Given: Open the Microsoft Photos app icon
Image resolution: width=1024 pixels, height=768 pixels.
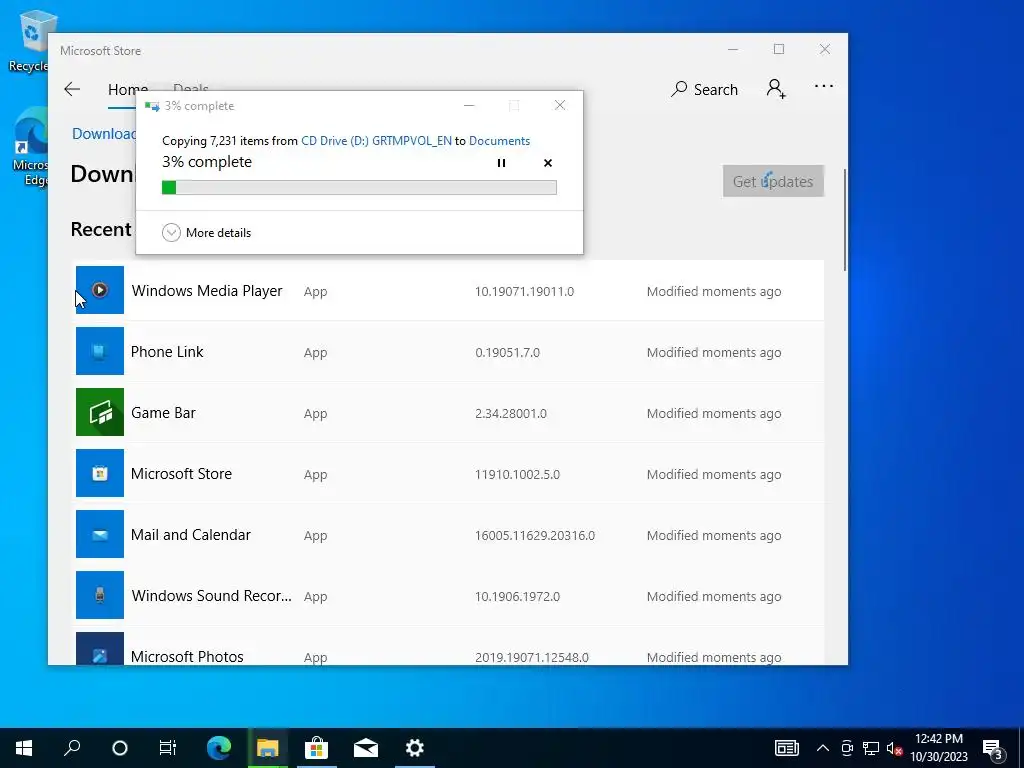Looking at the screenshot, I should point(100,648).
